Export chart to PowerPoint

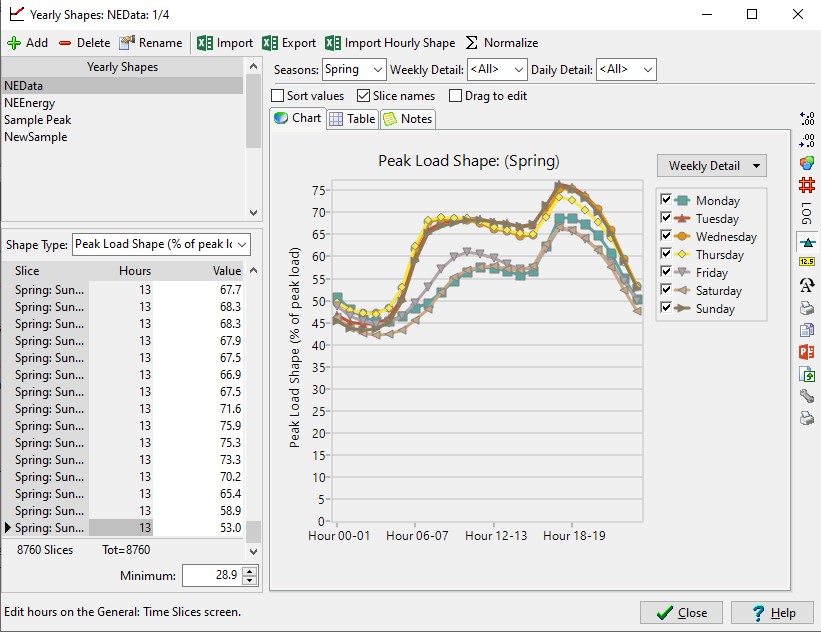point(807,352)
